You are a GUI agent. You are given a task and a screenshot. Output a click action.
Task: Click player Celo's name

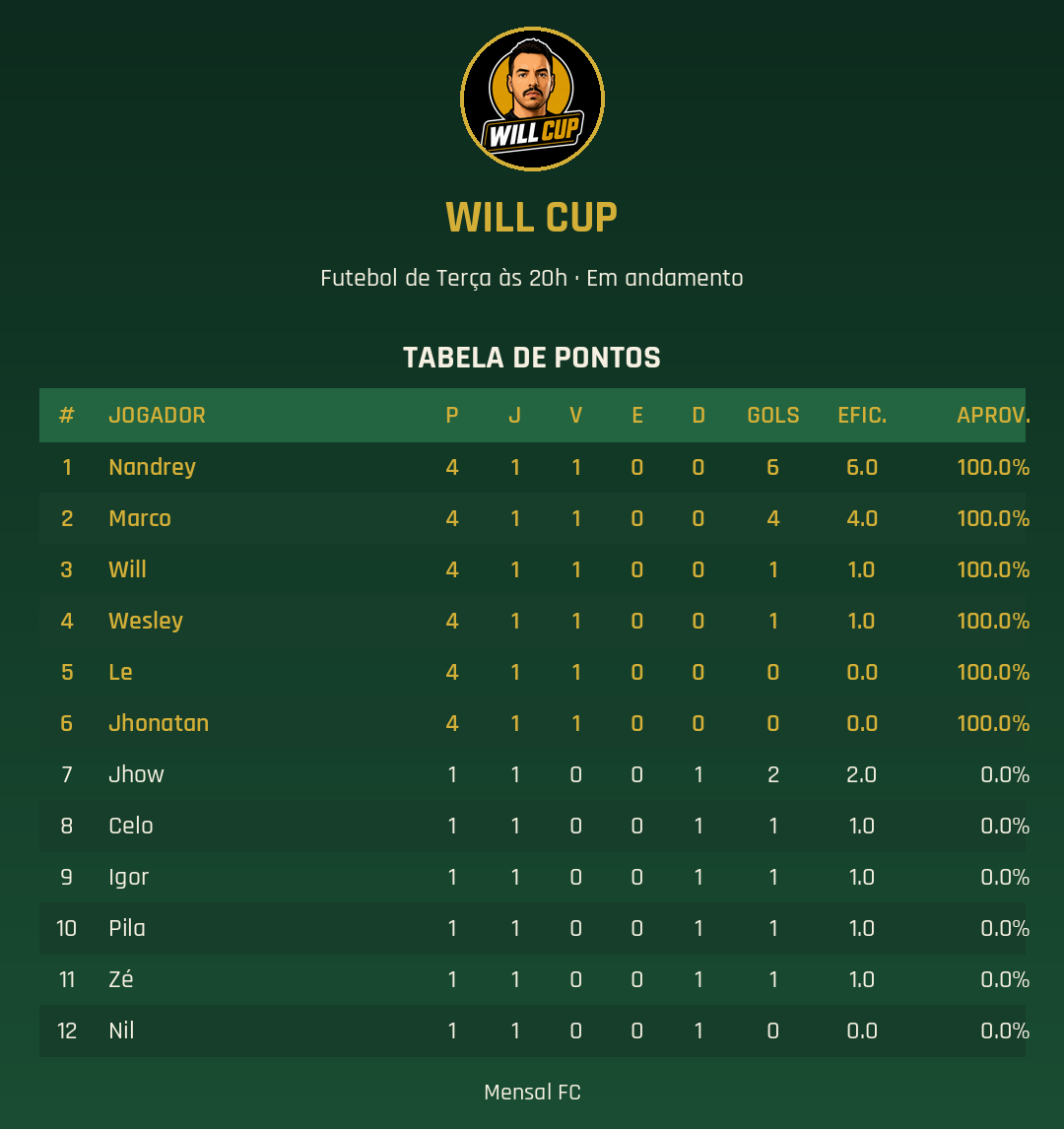tap(130, 826)
